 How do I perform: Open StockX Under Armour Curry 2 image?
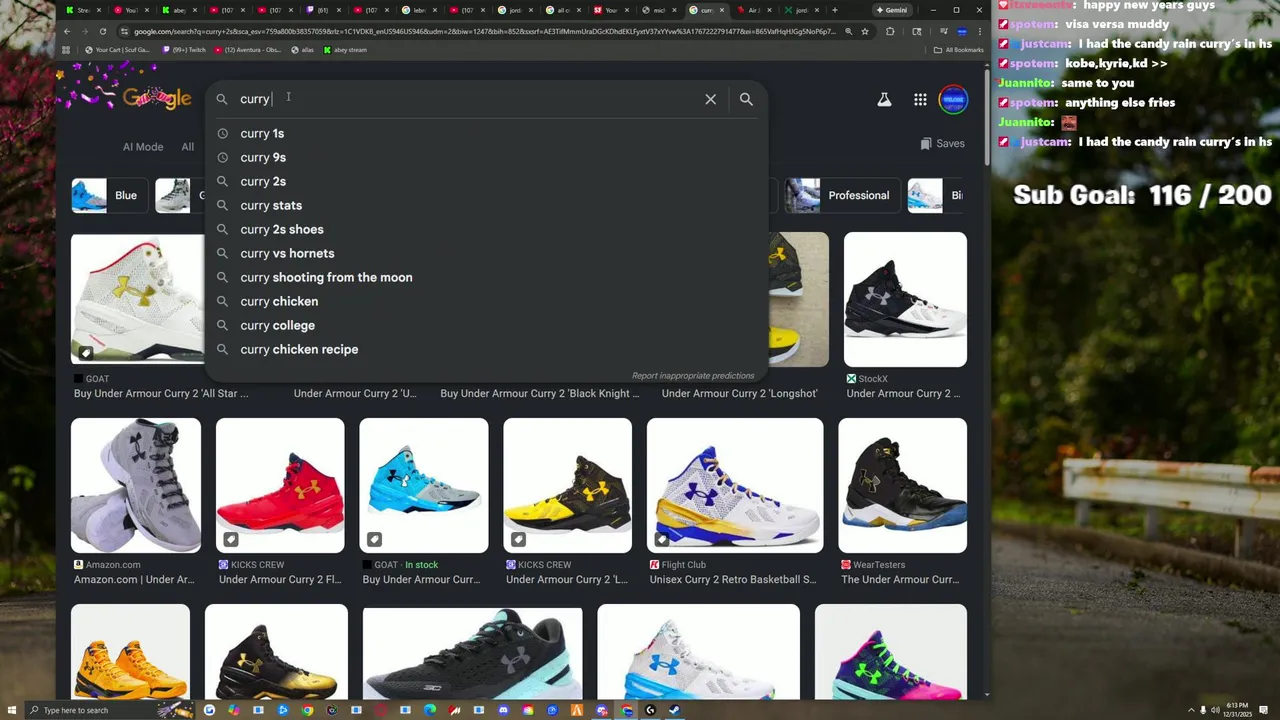click(905, 300)
